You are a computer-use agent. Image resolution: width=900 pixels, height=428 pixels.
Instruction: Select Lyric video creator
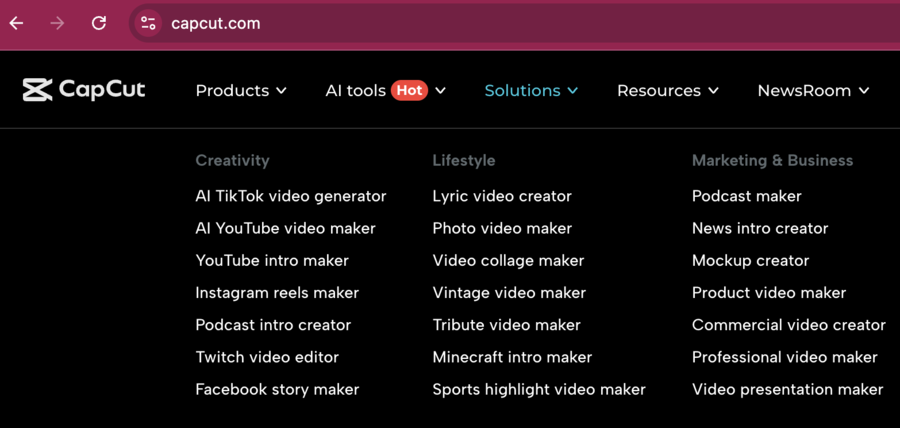click(x=502, y=196)
